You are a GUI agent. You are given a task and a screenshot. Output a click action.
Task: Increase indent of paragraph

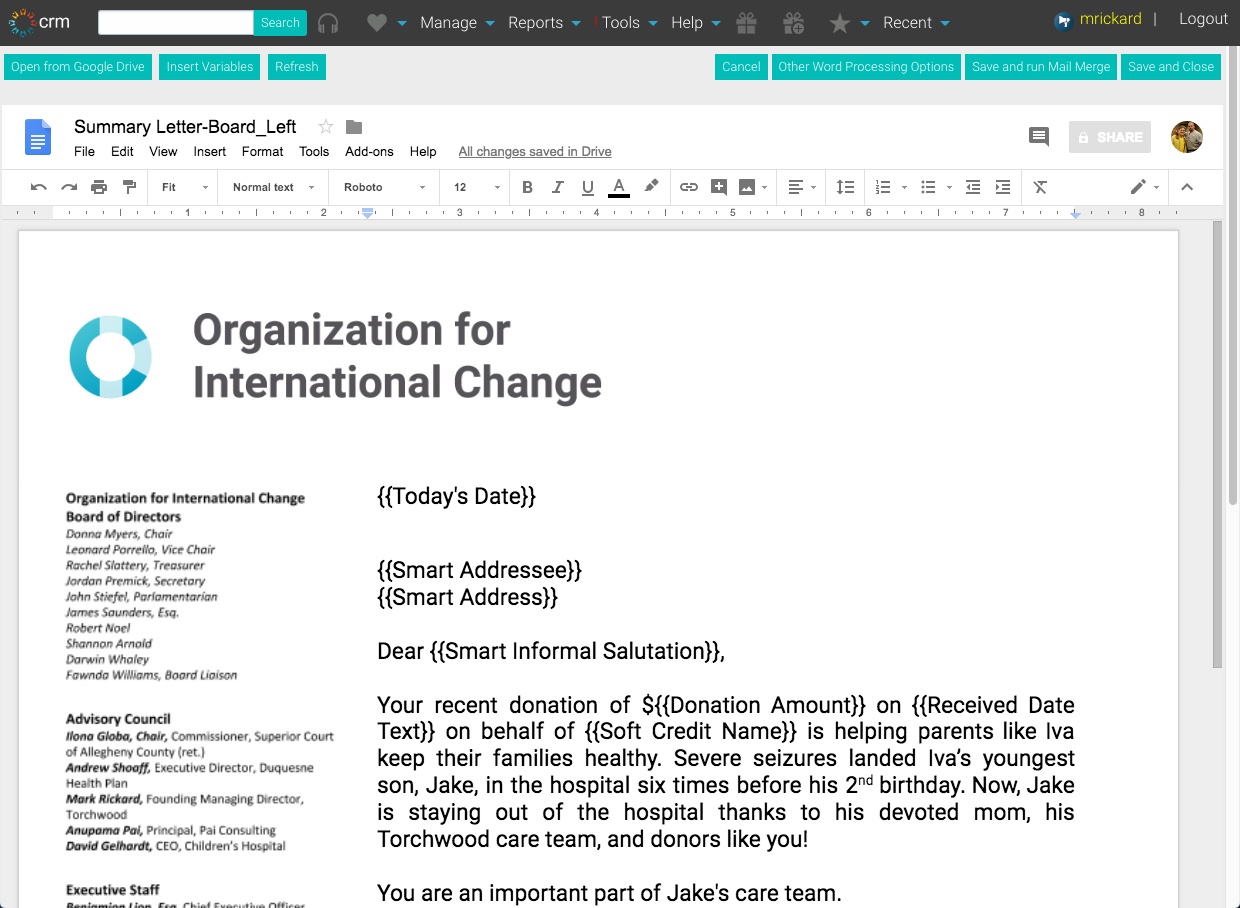click(1003, 187)
